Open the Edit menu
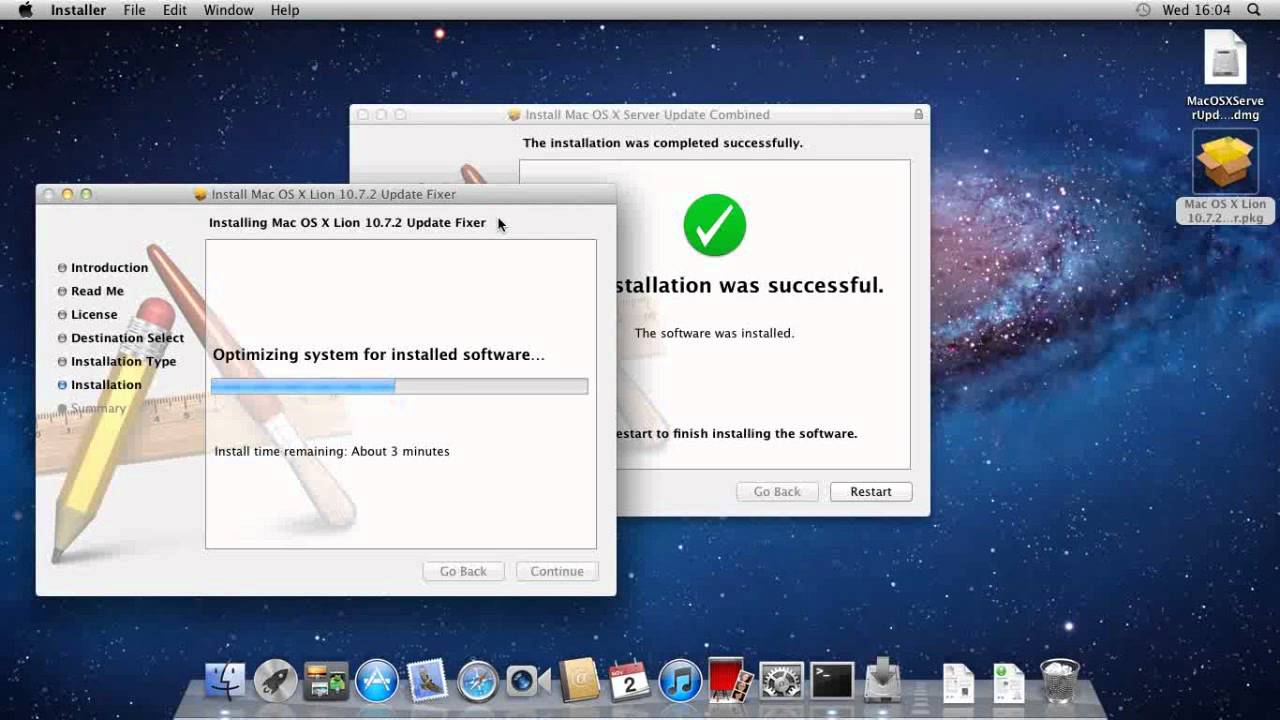Screen dimensions: 1280x720 point(175,10)
